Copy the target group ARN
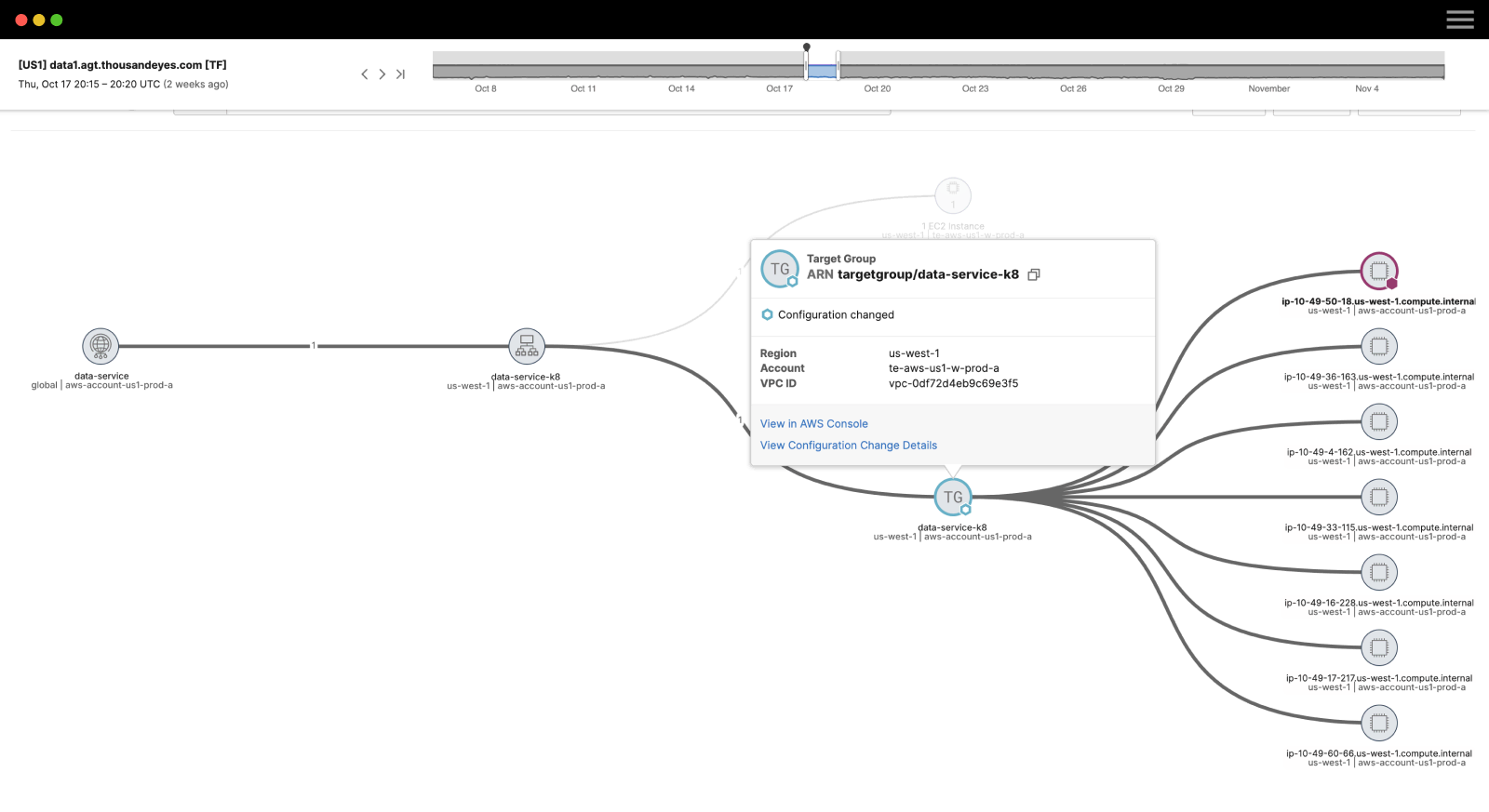The width and height of the screenshot is (1489, 812). coord(1034,274)
